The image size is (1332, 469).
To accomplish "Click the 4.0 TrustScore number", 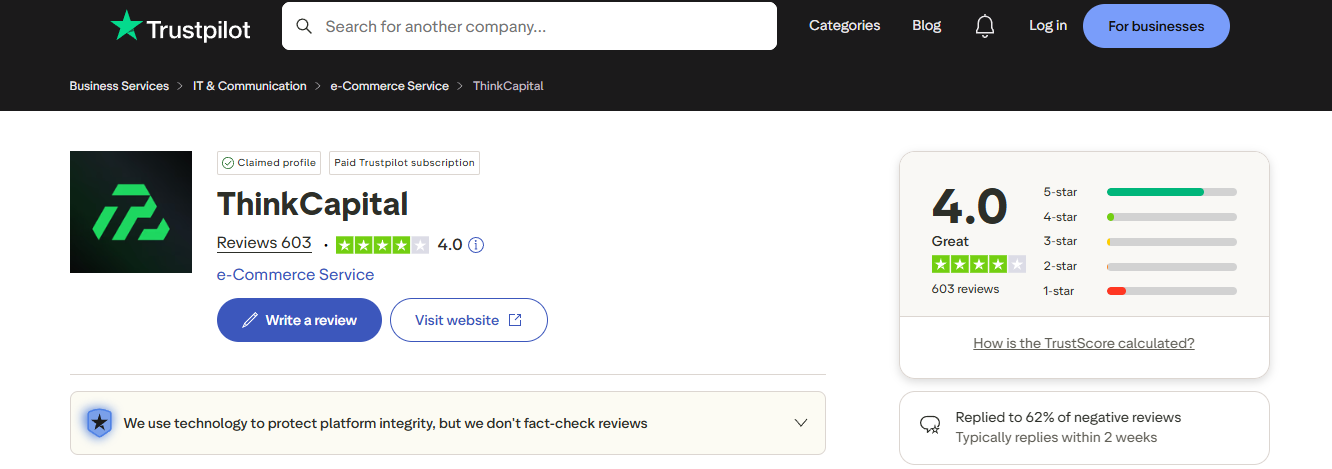I will pos(969,207).
